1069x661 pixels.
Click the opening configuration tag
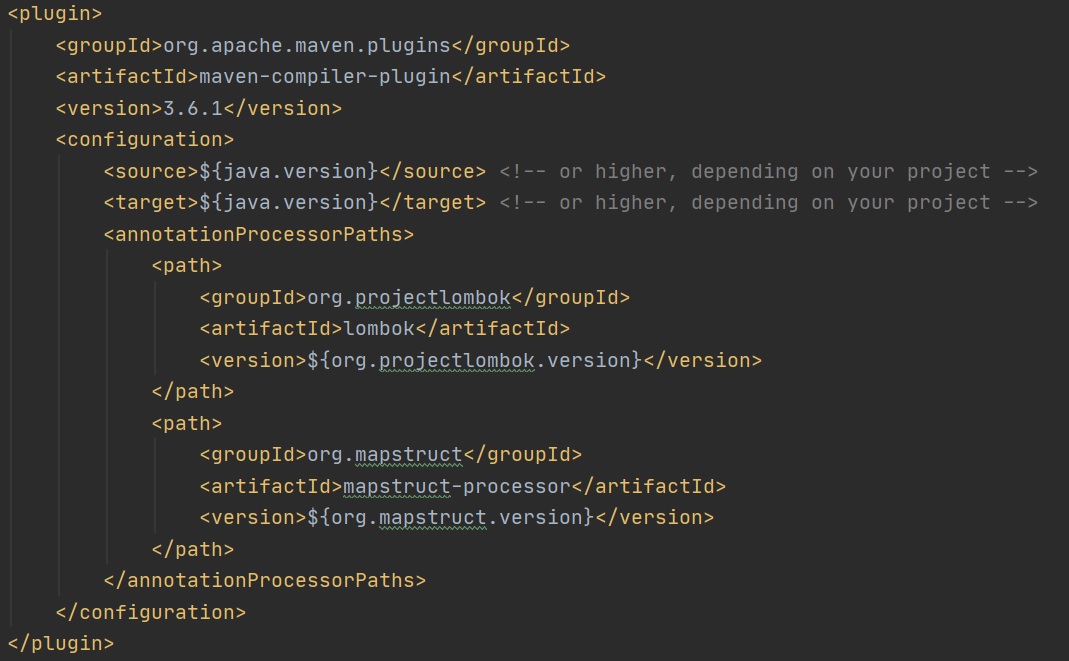(144, 139)
